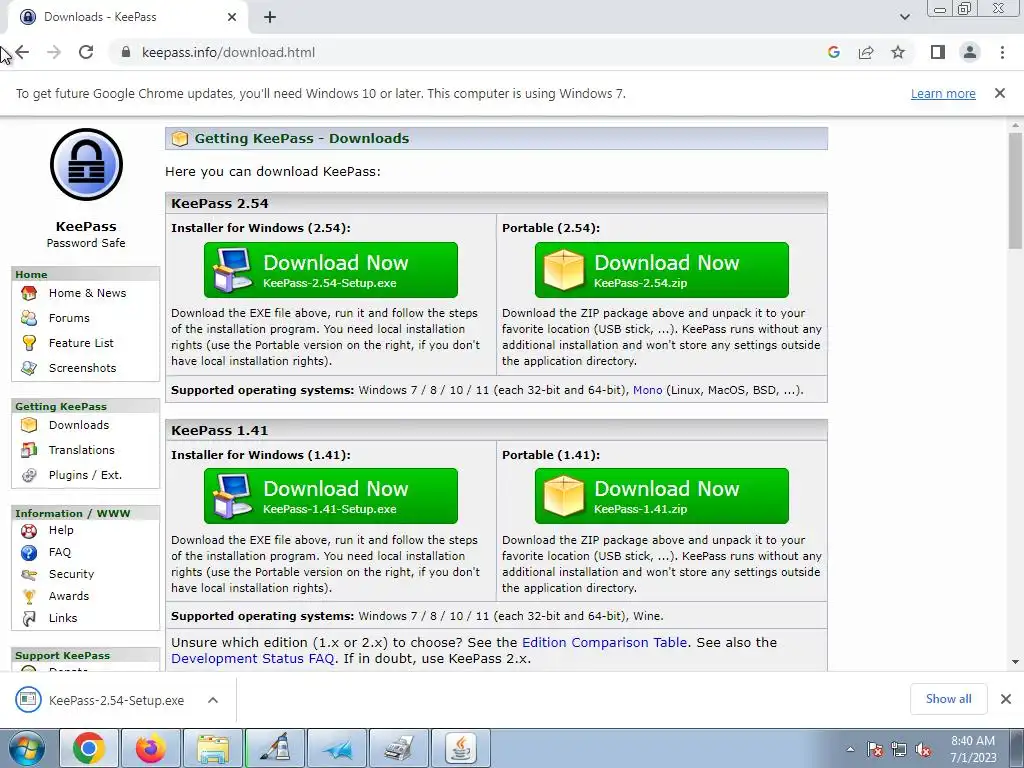
Task: Open the Forums menu link
Action: pos(69,318)
